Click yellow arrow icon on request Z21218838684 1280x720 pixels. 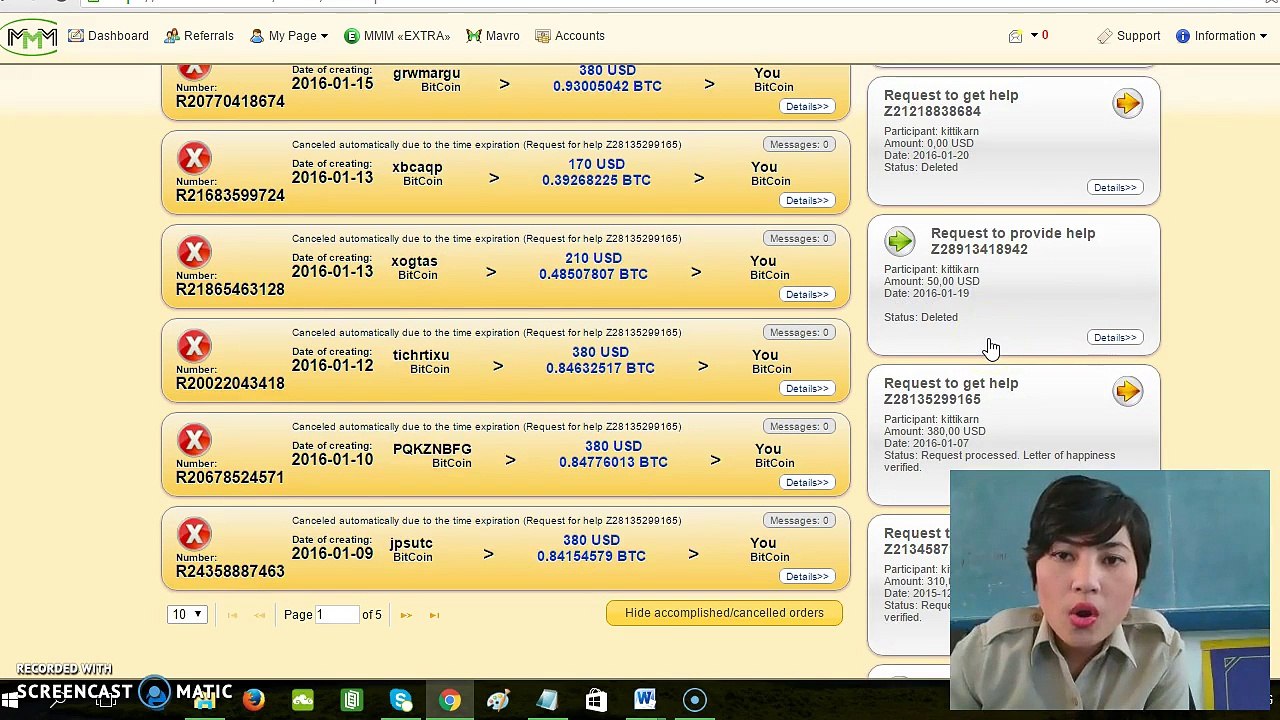pos(1127,103)
